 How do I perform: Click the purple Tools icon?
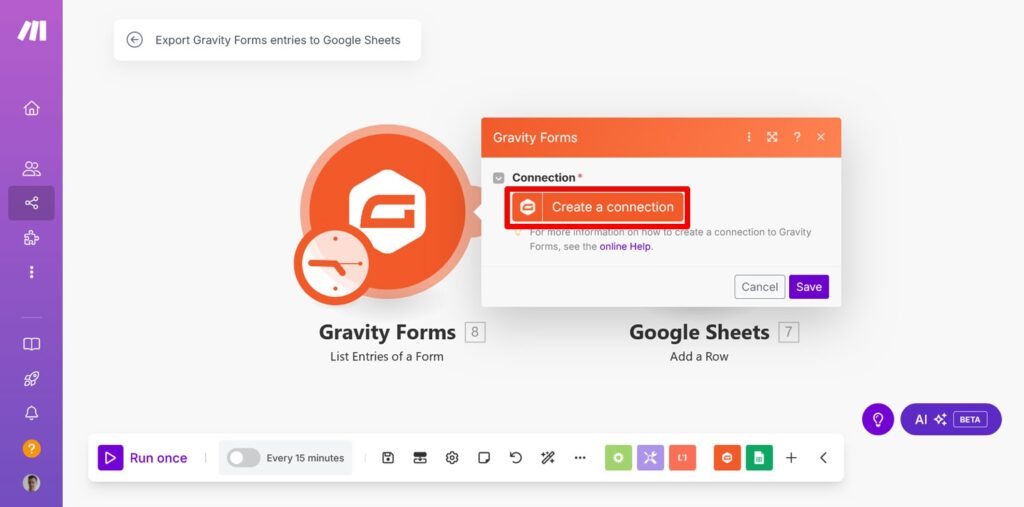(650, 458)
